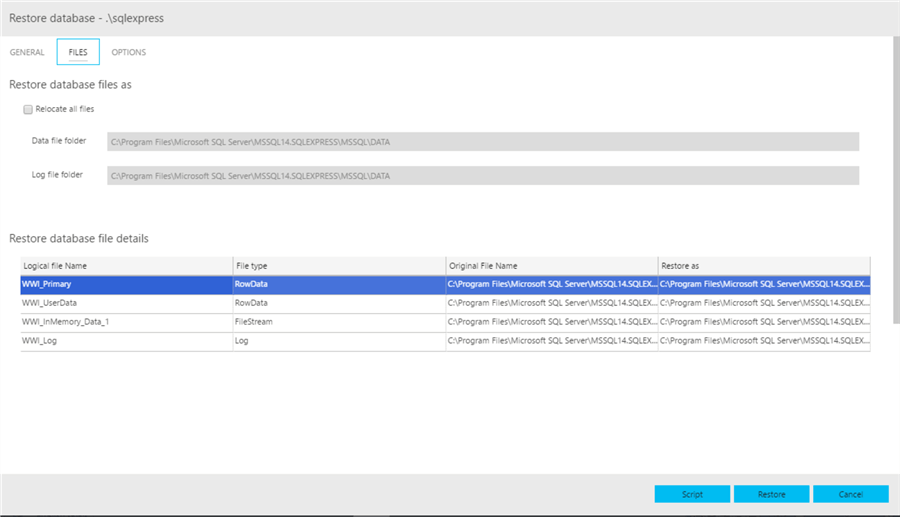The width and height of the screenshot is (900, 517).
Task: Enable the Relocate all files checkbox
Action: coord(28,109)
